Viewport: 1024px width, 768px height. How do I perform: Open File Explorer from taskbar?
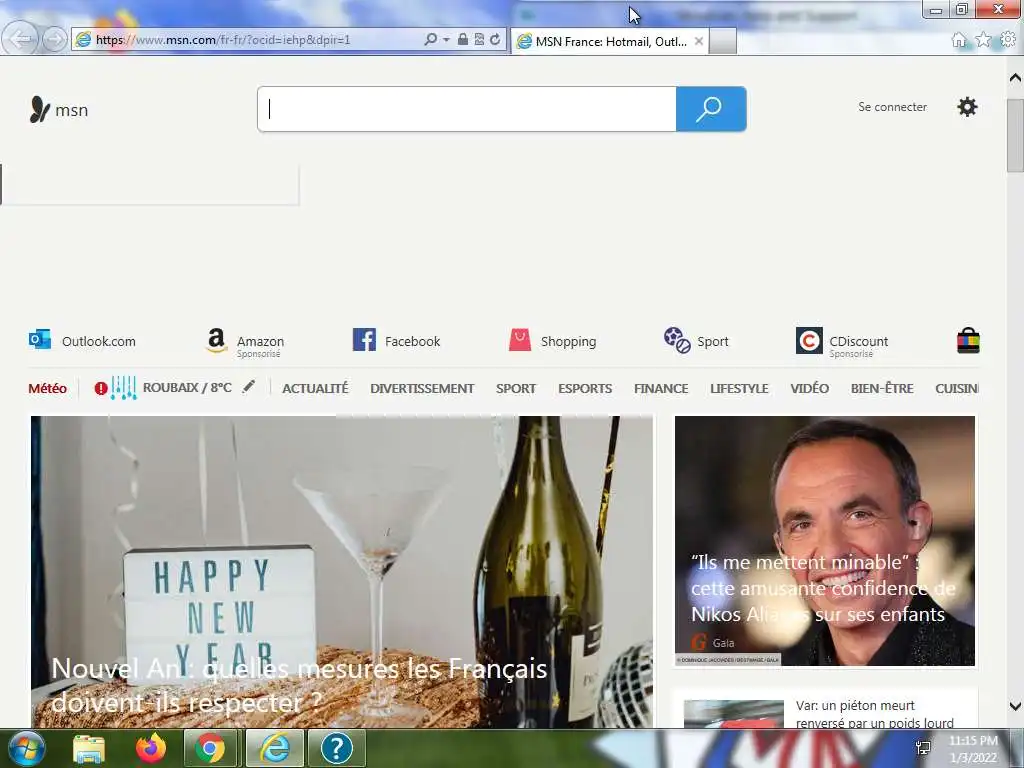tap(89, 749)
